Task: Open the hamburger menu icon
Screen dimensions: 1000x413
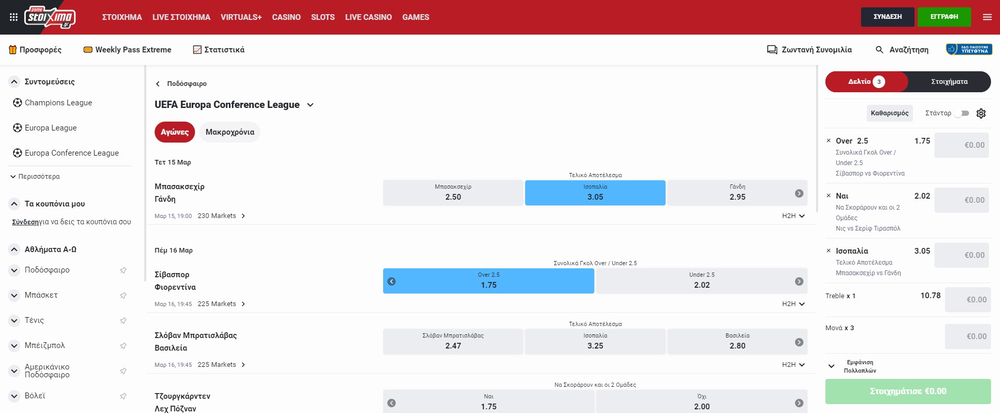Action: tap(987, 17)
